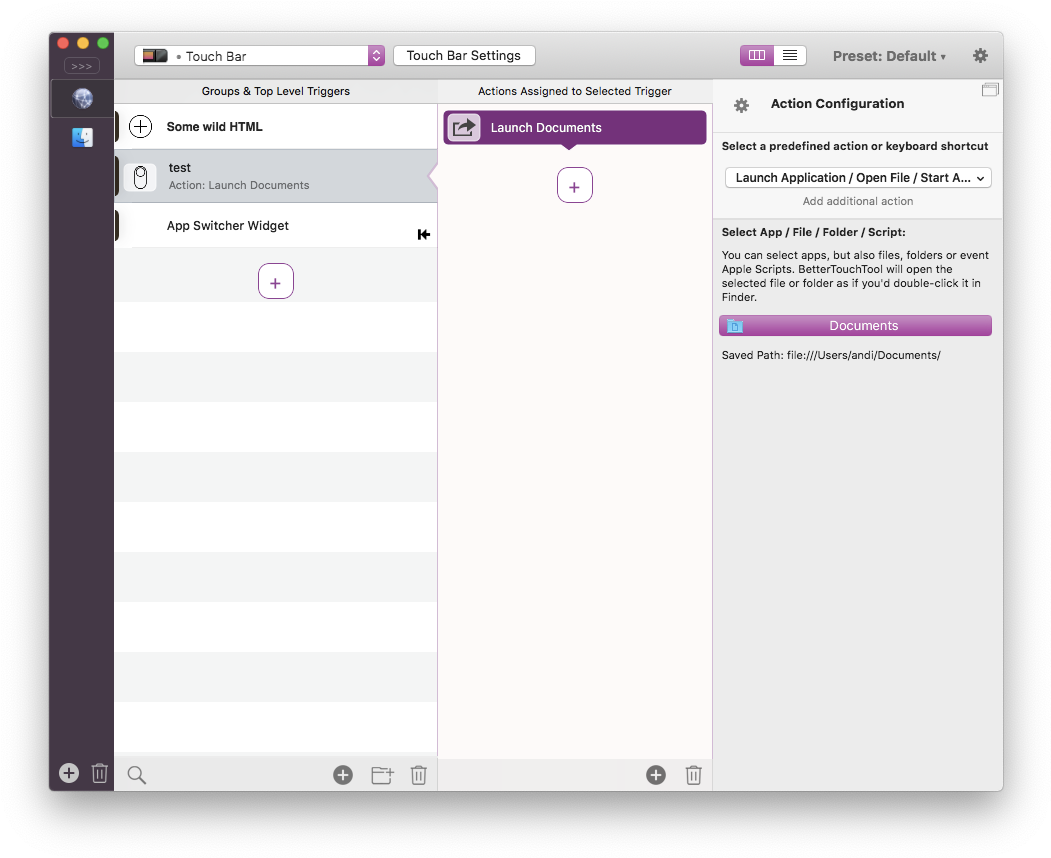
Task: Add a new app via sidebar plus icon
Action: (68, 773)
